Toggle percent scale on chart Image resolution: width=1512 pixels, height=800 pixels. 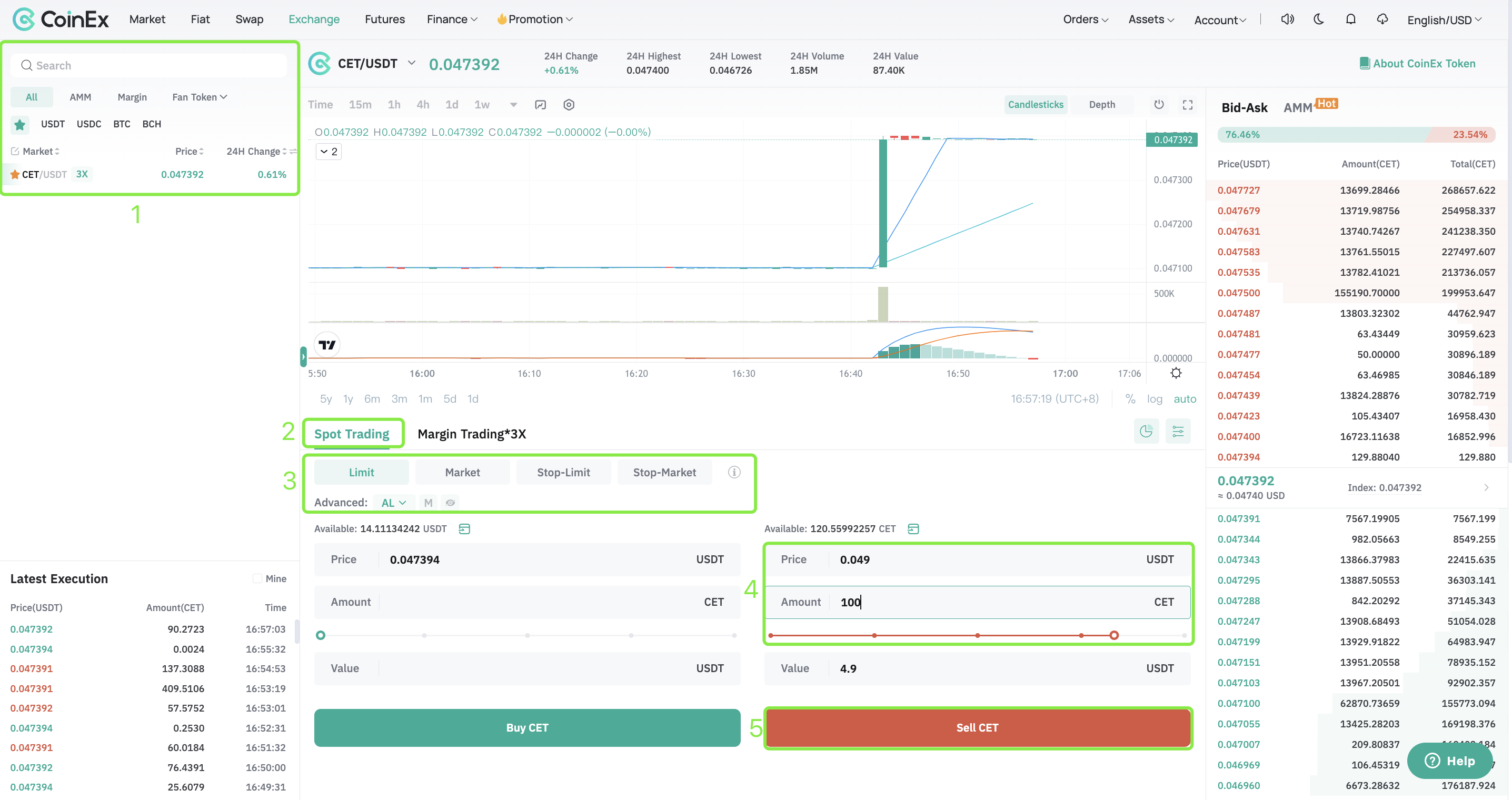tap(1130, 398)
